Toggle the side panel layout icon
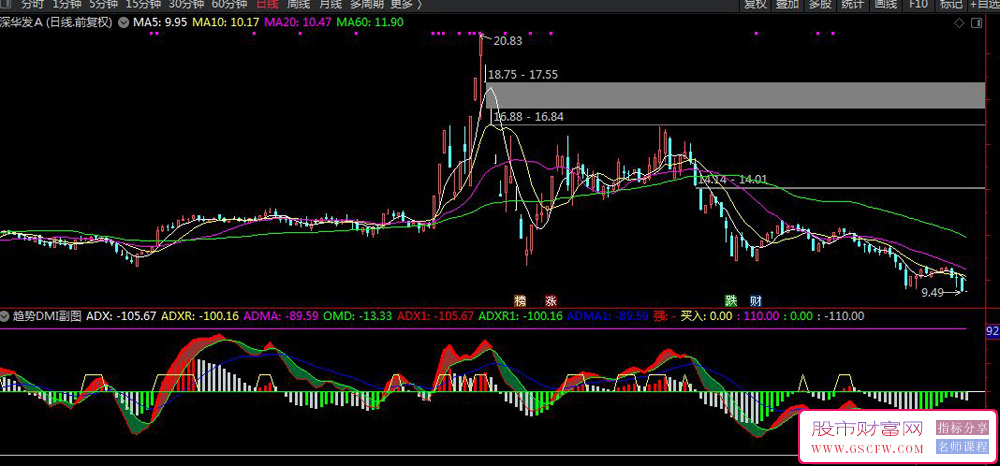1000x466 pixels. click(x=976, y=24)
